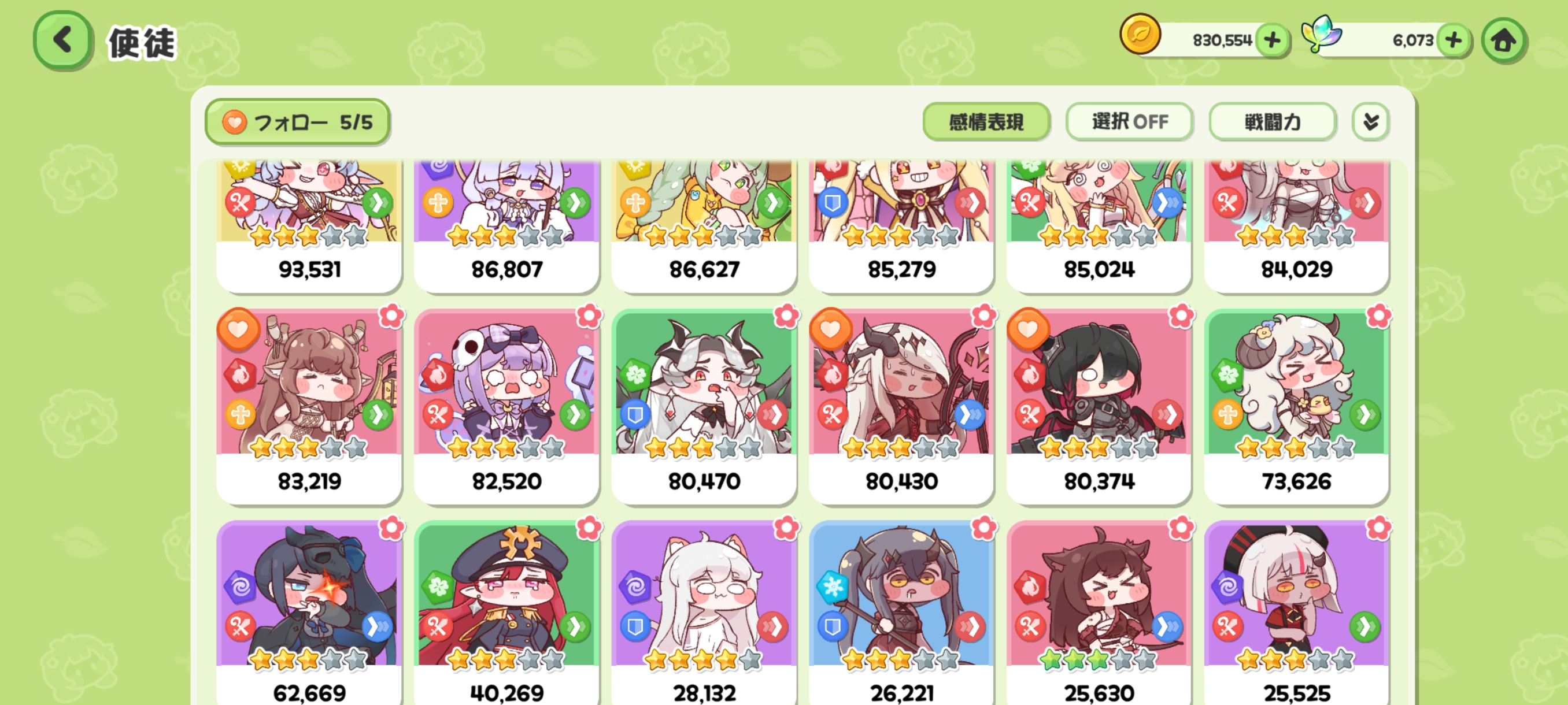
Task: Open the home screen via house icon
Action: pyautogui.click(x=1503, y=41)
